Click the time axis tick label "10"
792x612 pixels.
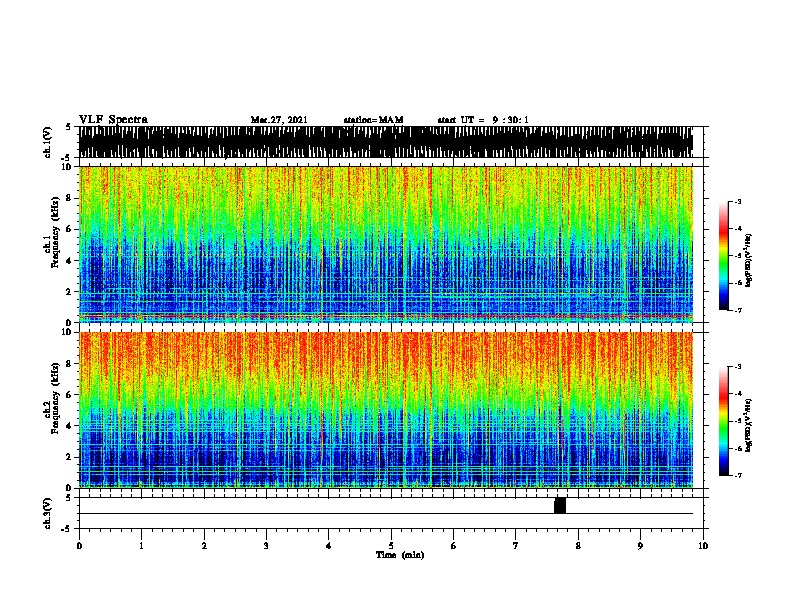pos(703,546)
